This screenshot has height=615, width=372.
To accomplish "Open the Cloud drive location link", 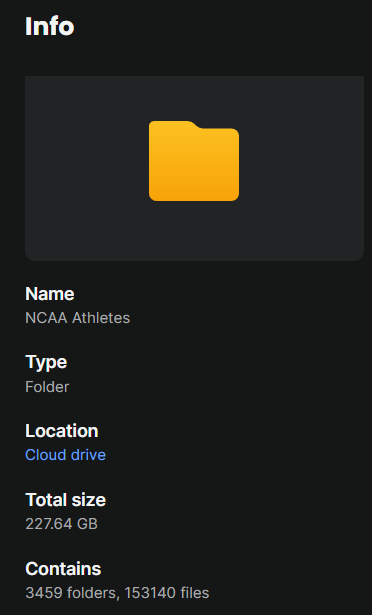I will pos(66,455).
